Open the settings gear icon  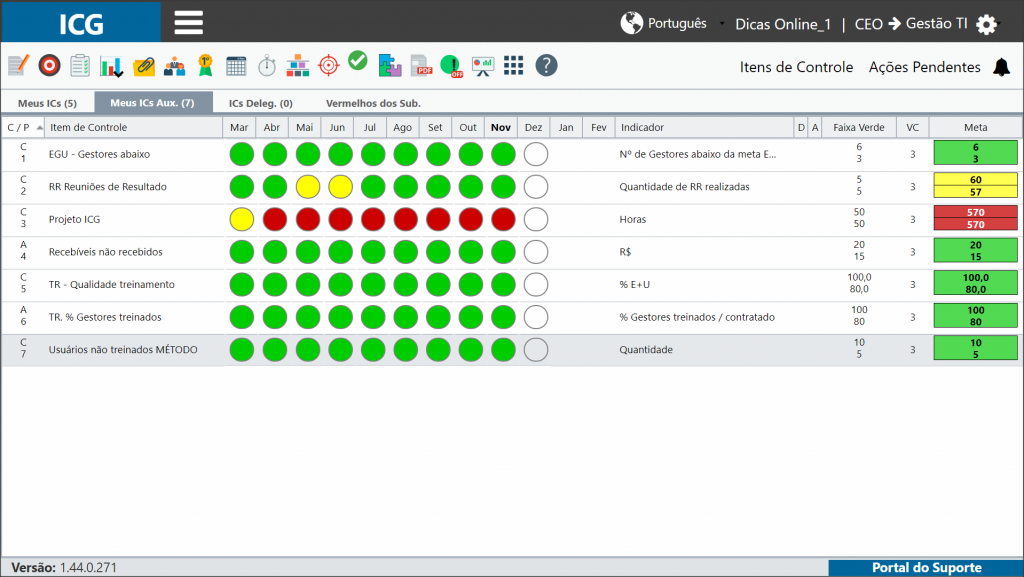(986, 25)
